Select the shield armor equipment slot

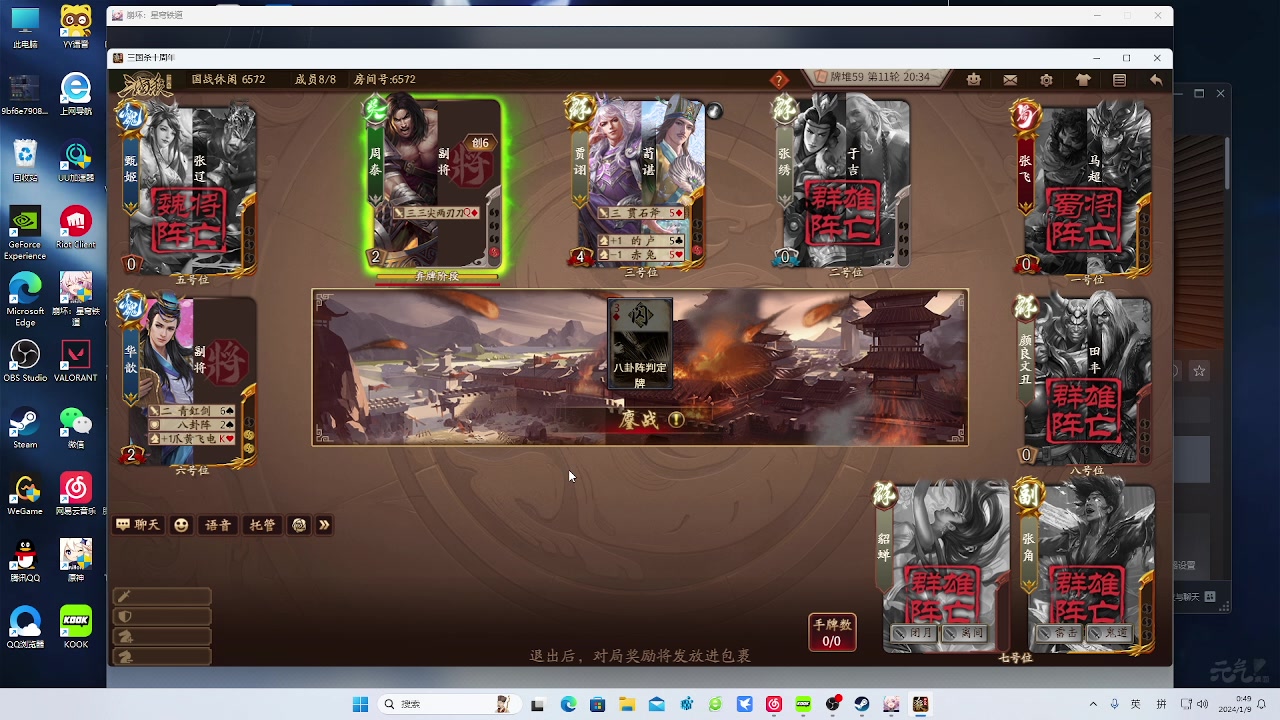pyautogui.click(x=162, y=617)
